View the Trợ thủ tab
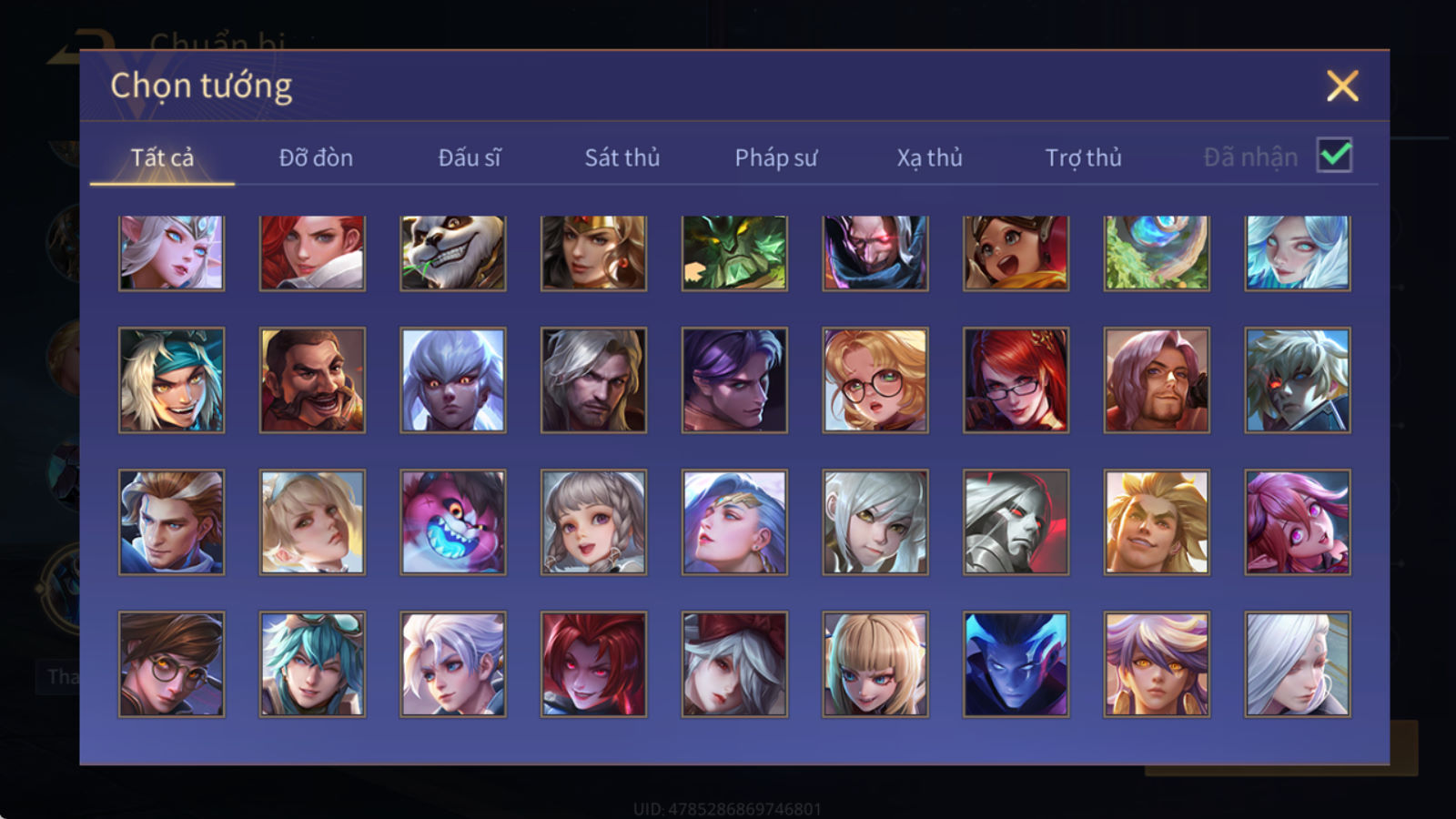The image size is (1456, 819). point(1083,157)
